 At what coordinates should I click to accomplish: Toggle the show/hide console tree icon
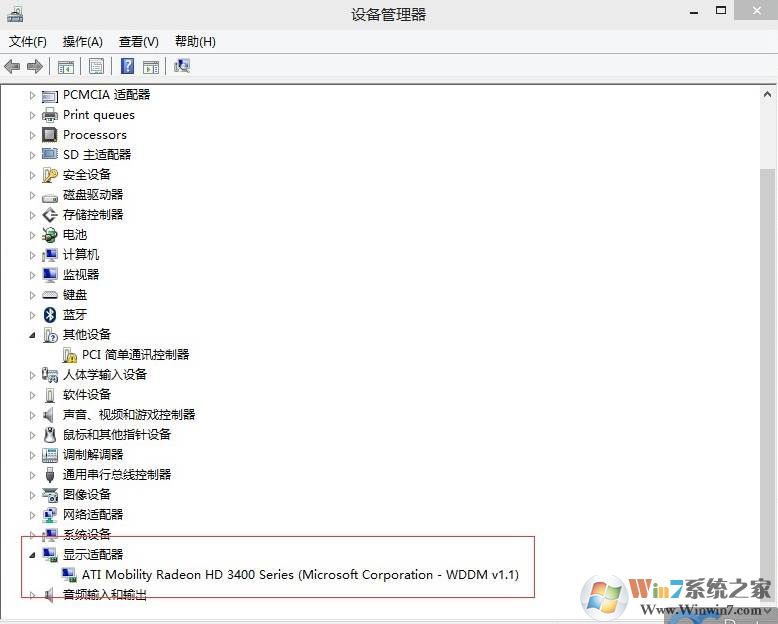point(65,66)
